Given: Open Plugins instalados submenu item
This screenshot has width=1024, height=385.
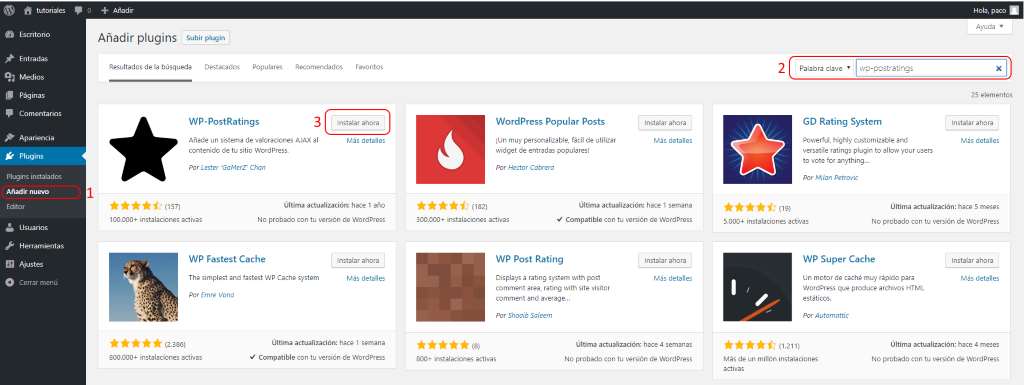Looking at the screenshot, I should tap(34, 176).
